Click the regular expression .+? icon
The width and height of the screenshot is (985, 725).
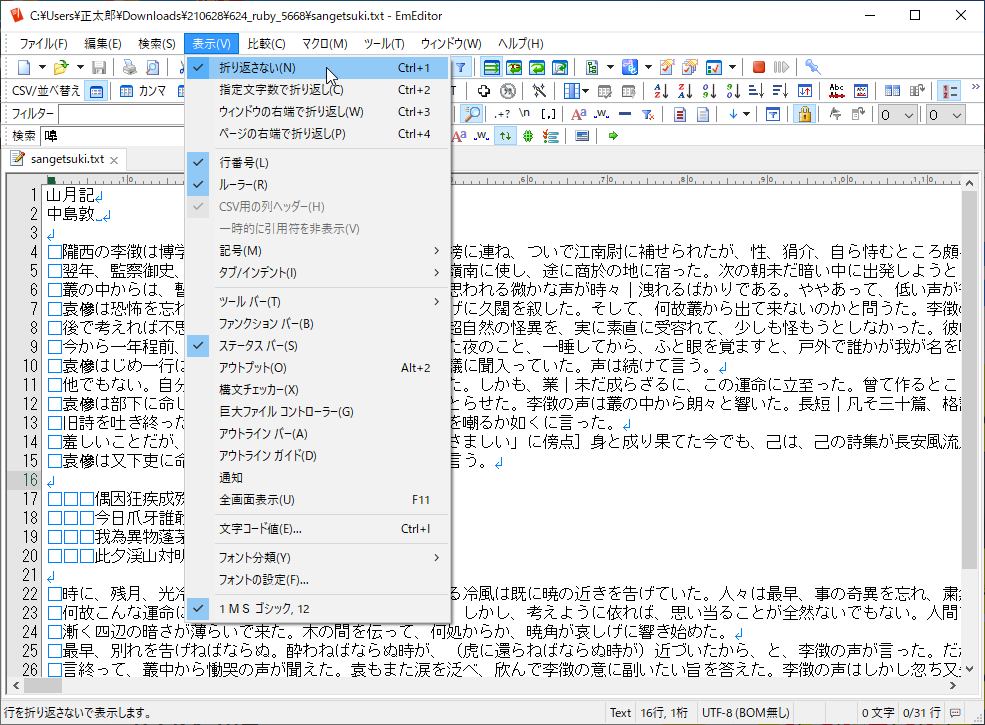tap(502, 114)
